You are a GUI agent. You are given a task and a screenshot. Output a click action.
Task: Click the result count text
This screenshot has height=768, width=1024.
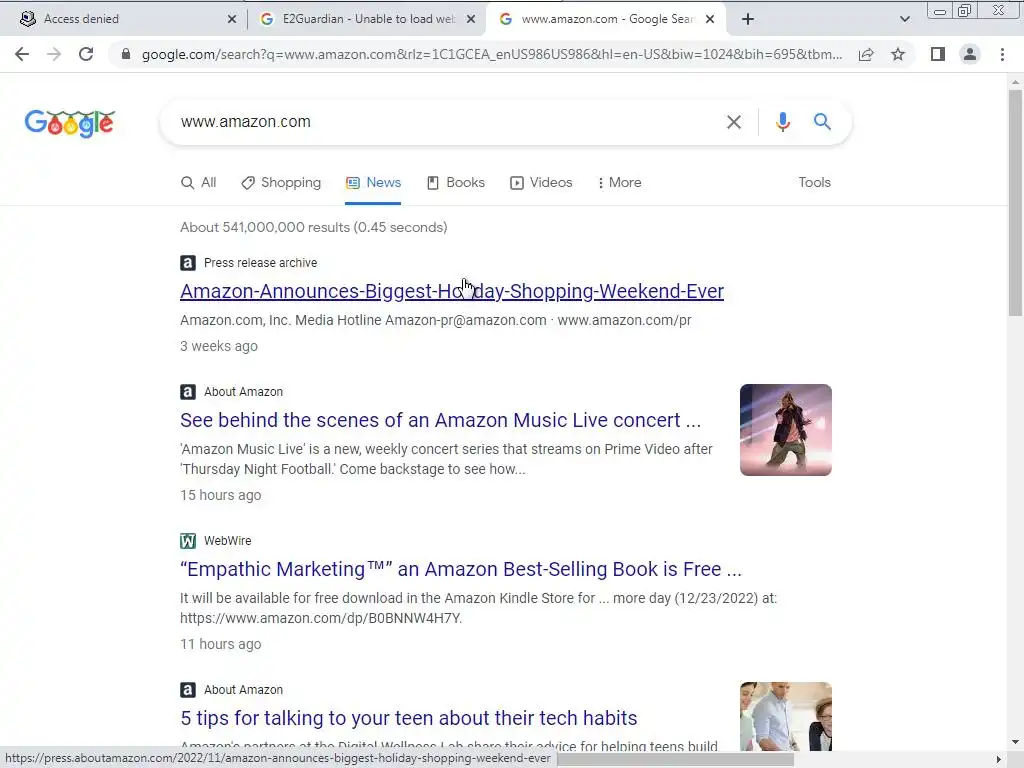(x=313, y=227)
